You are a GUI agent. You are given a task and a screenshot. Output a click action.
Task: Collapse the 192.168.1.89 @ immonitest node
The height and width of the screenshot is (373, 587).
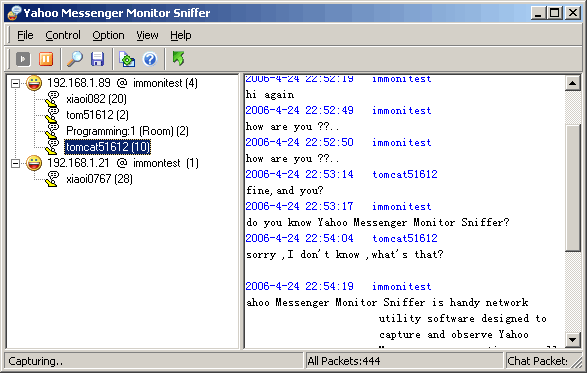15,83
